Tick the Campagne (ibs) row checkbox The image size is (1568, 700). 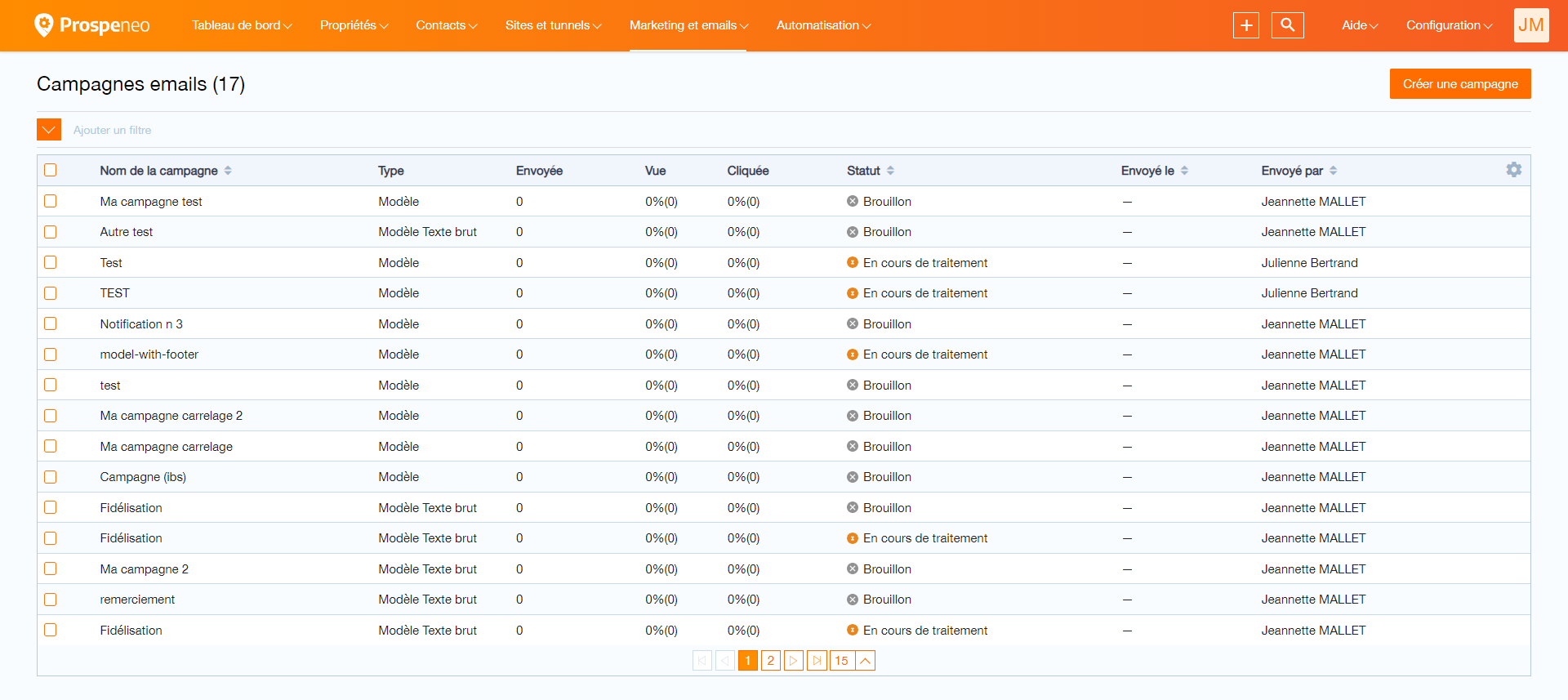click(x=51, y=477)
